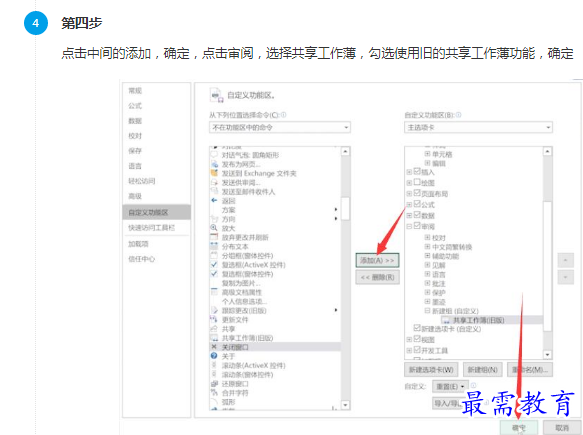
Task: Click the 发送供审阅 icon
Action: [x=214, y=182]
